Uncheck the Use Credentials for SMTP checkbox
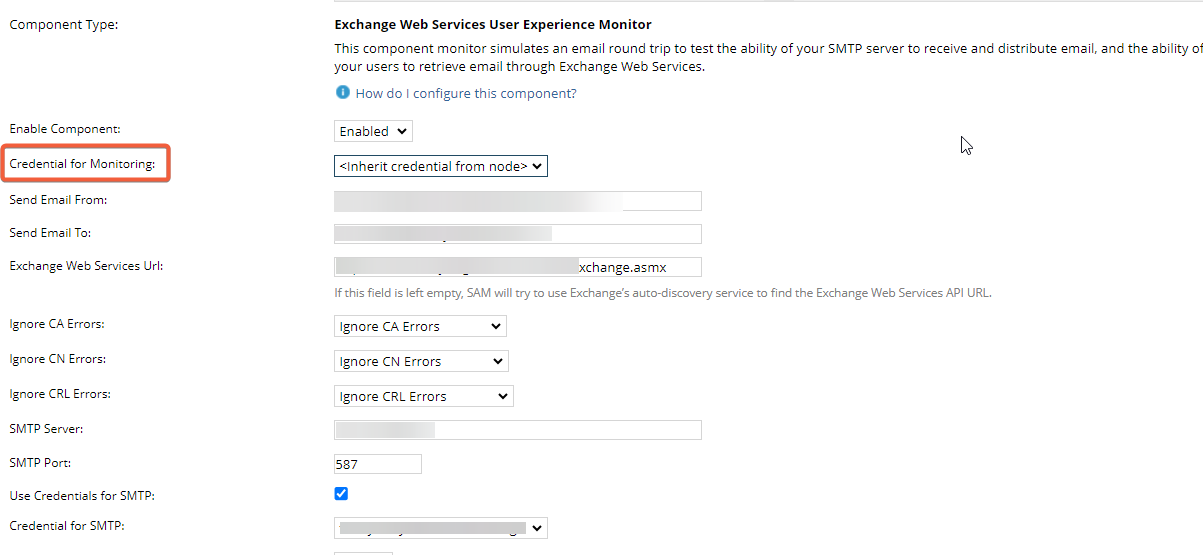This screenshot has width=1203, height=555. (x=341, y=494)
